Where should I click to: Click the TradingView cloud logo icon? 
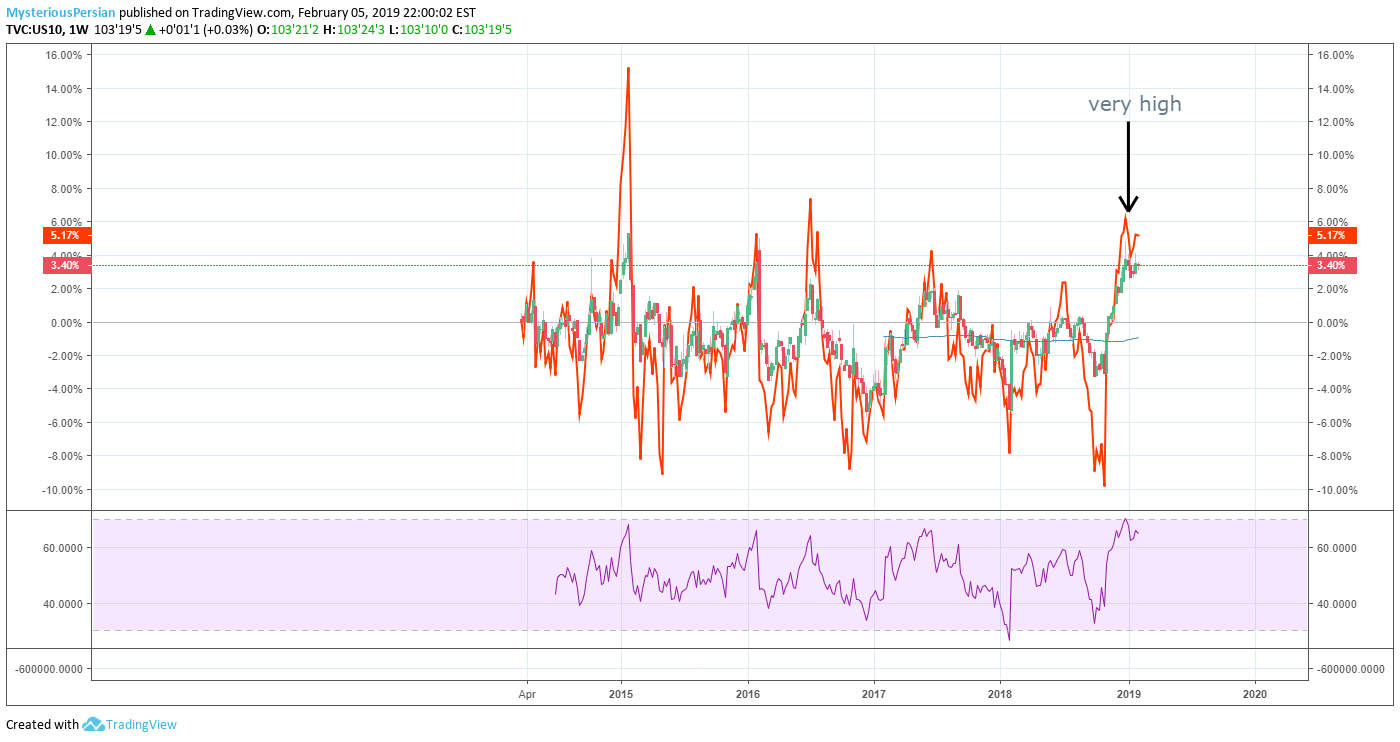tap(93, 724)
